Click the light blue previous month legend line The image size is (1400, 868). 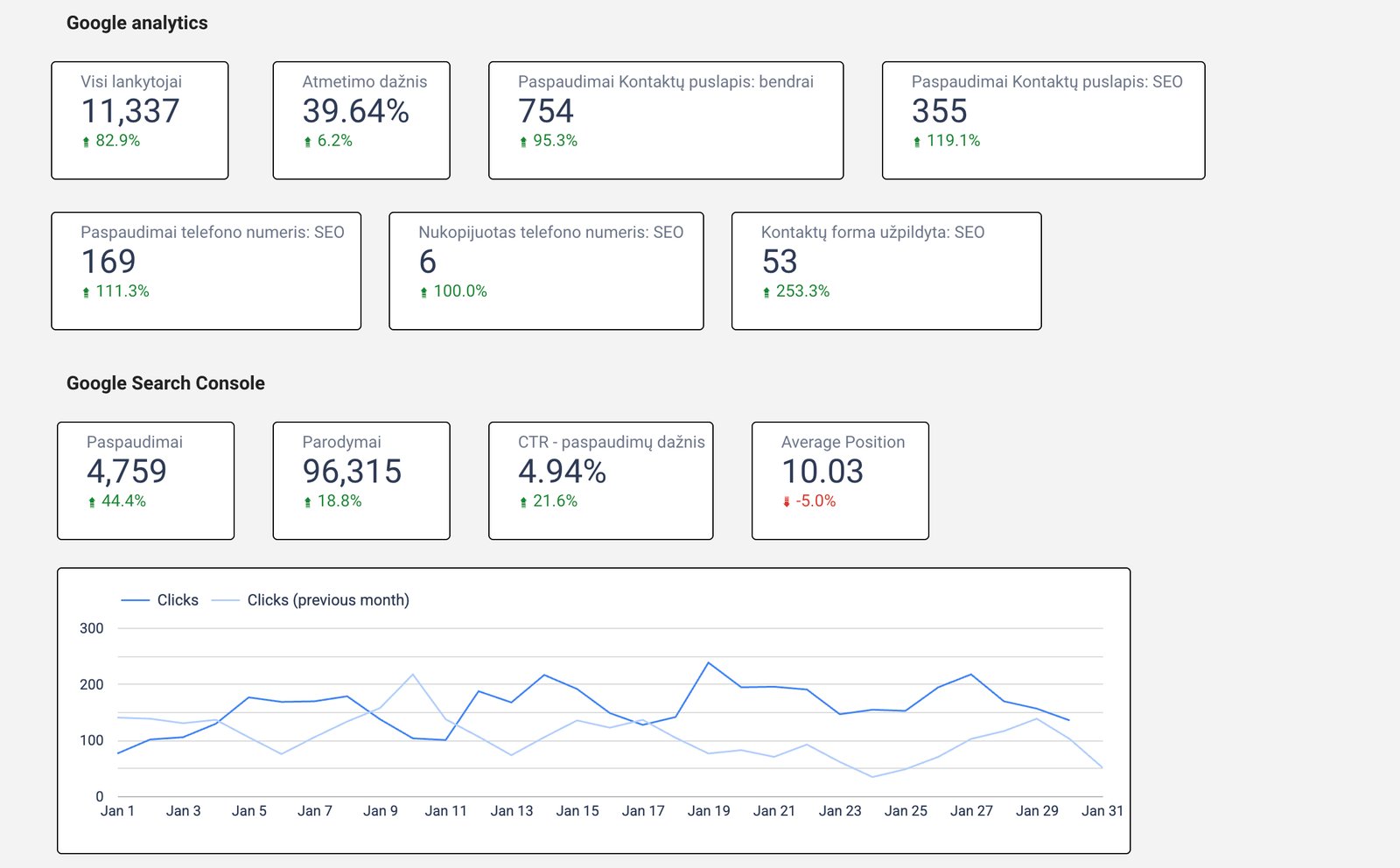(225, 600)
